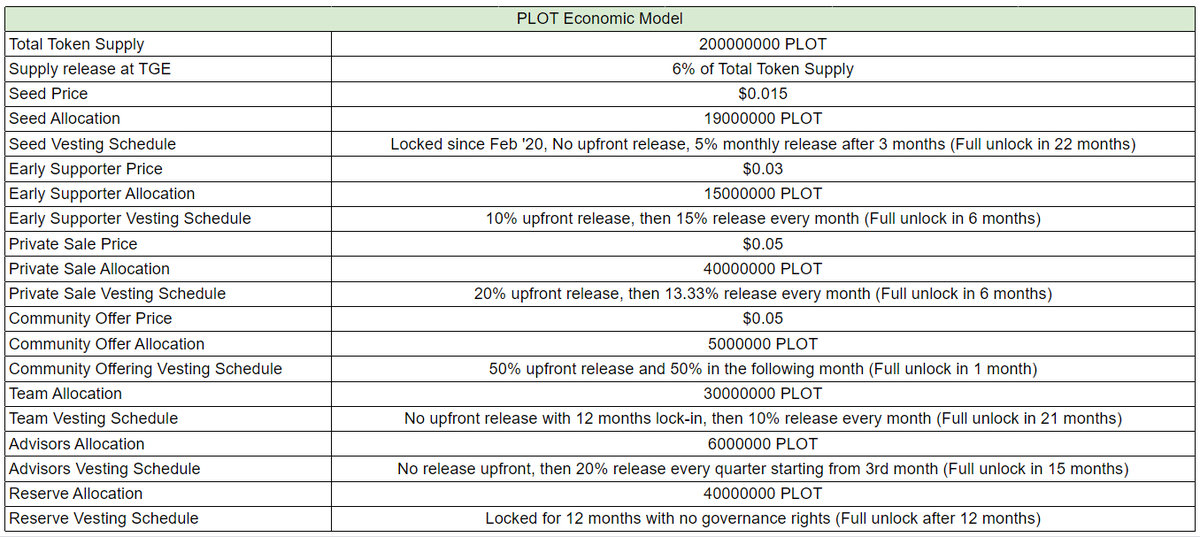1200x537 pixels.
Task: Click the 19000000 PLOT seed allocation value
Action: pos(762,119)
